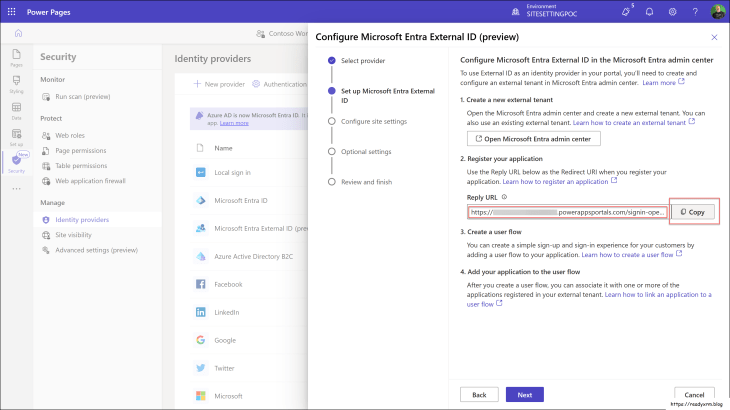Click the Microsoft provider logo icon

(x=201, y=396)
